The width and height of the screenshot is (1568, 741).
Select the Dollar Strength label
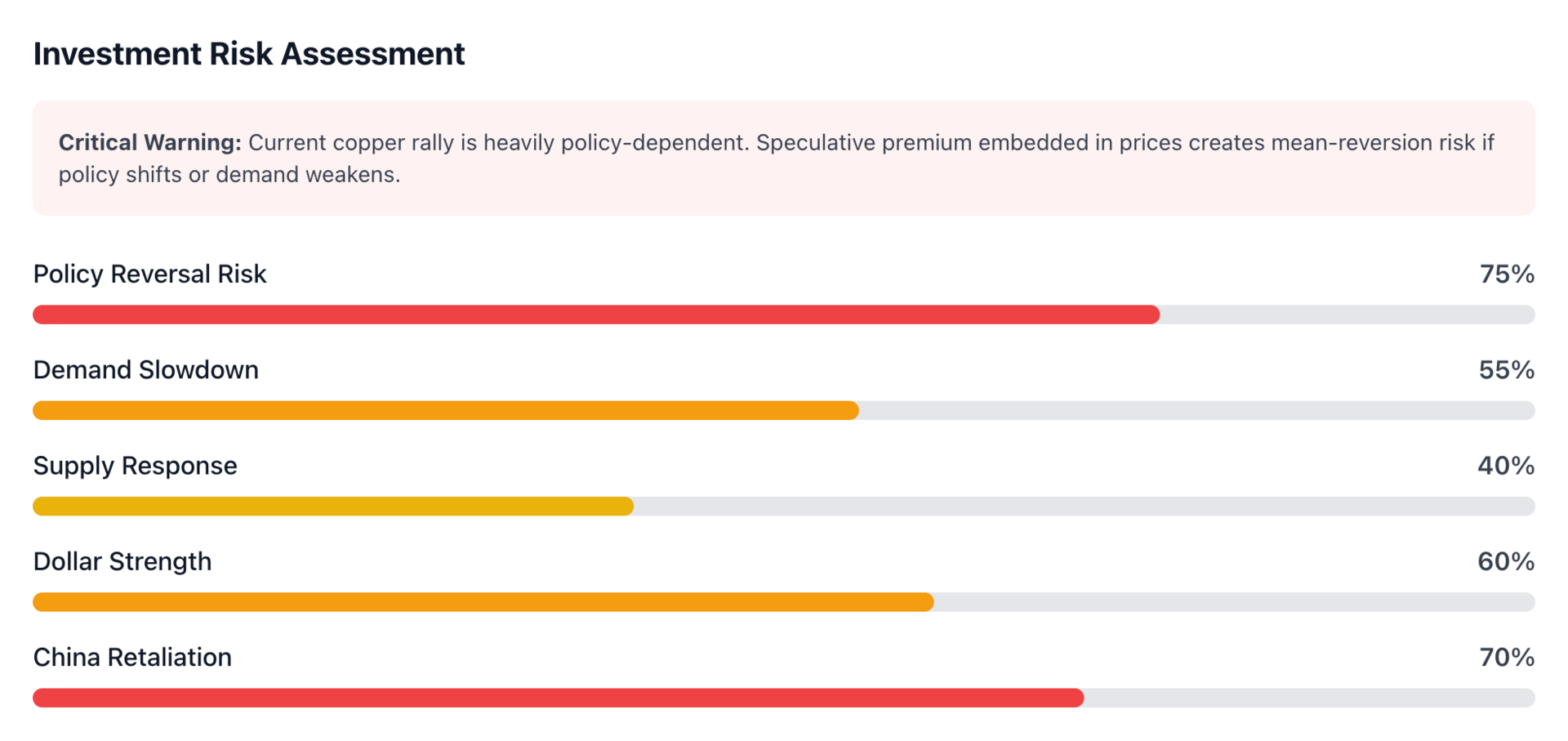(x=122, y=561)
